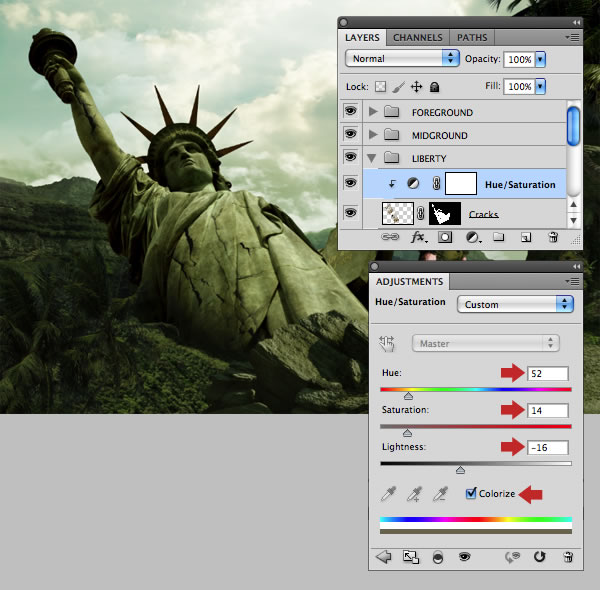
Task: Click Hue/Saturation adjustment layer icon
Action: pos(413,184)
